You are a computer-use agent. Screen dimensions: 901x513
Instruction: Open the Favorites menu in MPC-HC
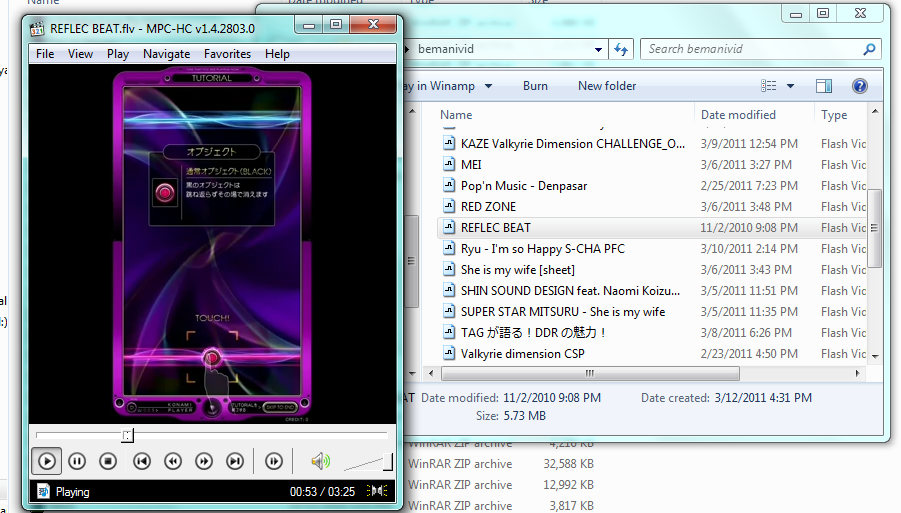(228, 54)
